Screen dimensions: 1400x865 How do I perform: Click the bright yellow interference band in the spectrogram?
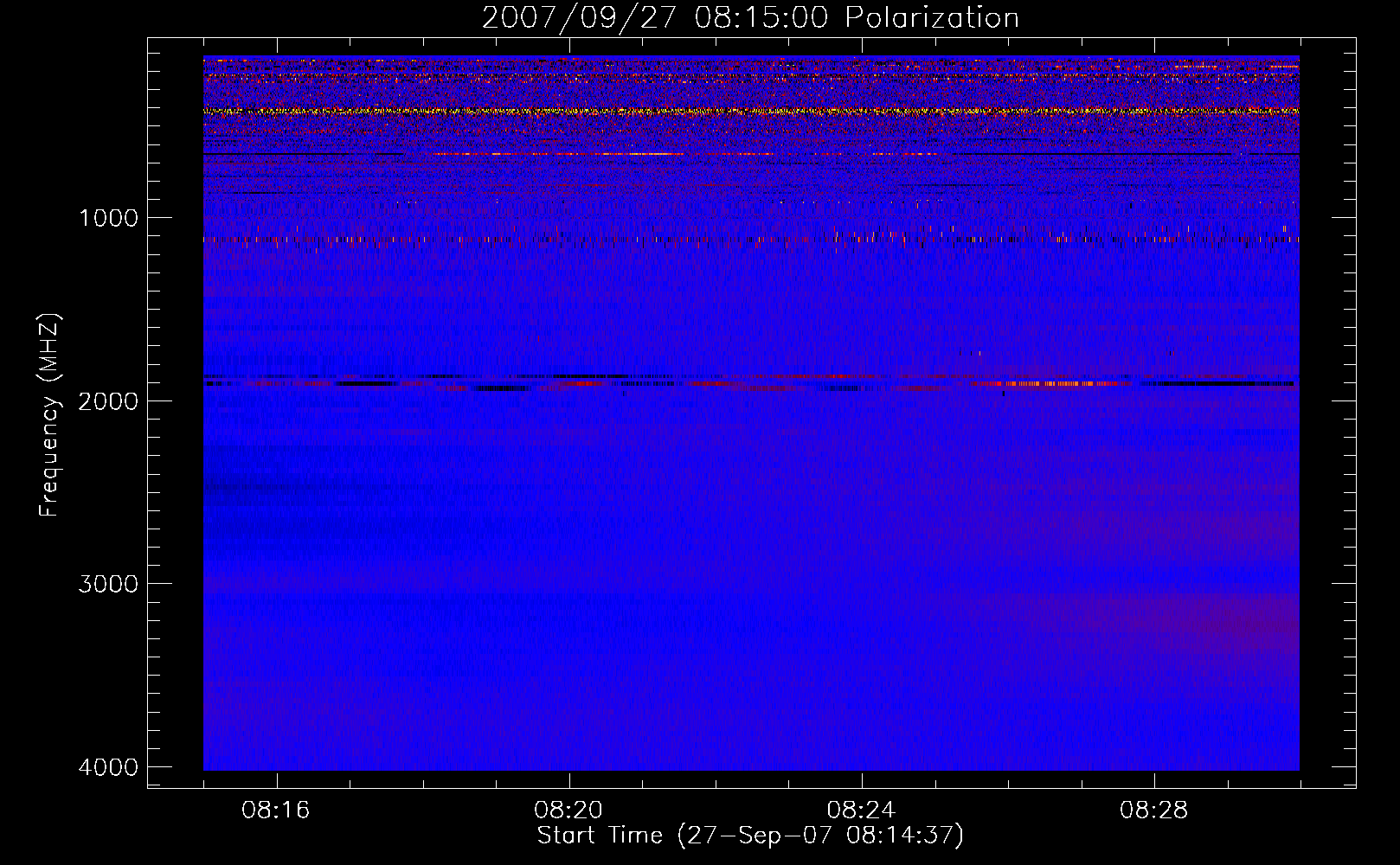tap(751, 111)
